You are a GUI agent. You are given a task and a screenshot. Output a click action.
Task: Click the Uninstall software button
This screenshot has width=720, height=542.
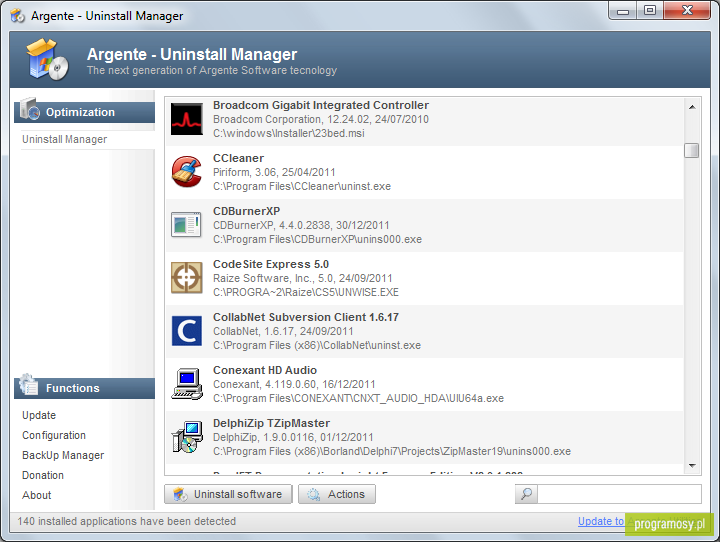tap(228, 494)
